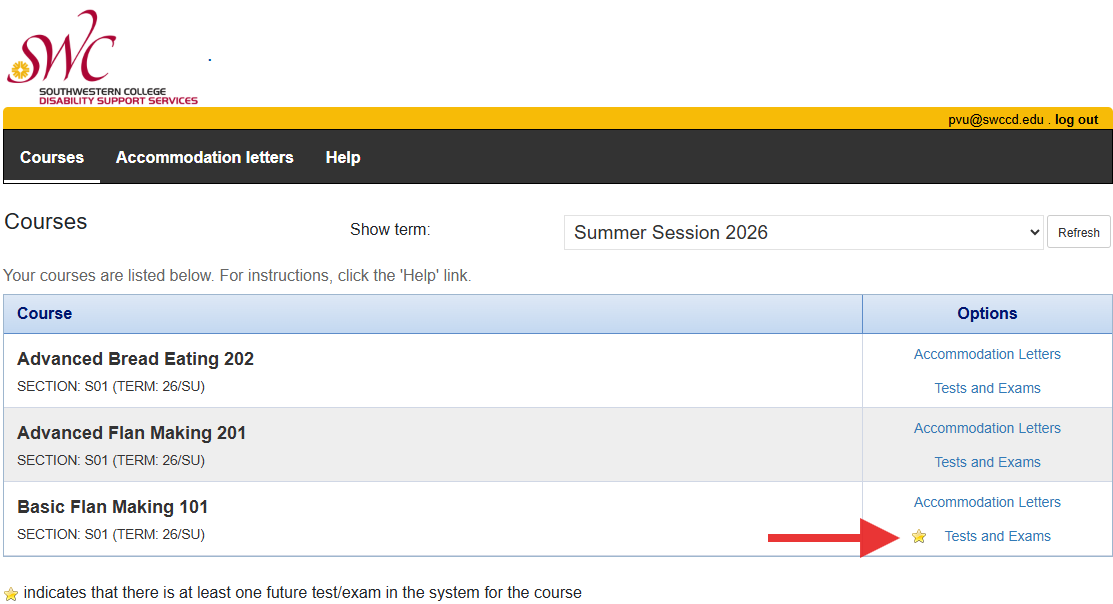This screenshot has width=1113, height=604.
Task: Select the Advanced Bread Eating 202 course title
Action: pyautogui.click(x=136, y=359)
